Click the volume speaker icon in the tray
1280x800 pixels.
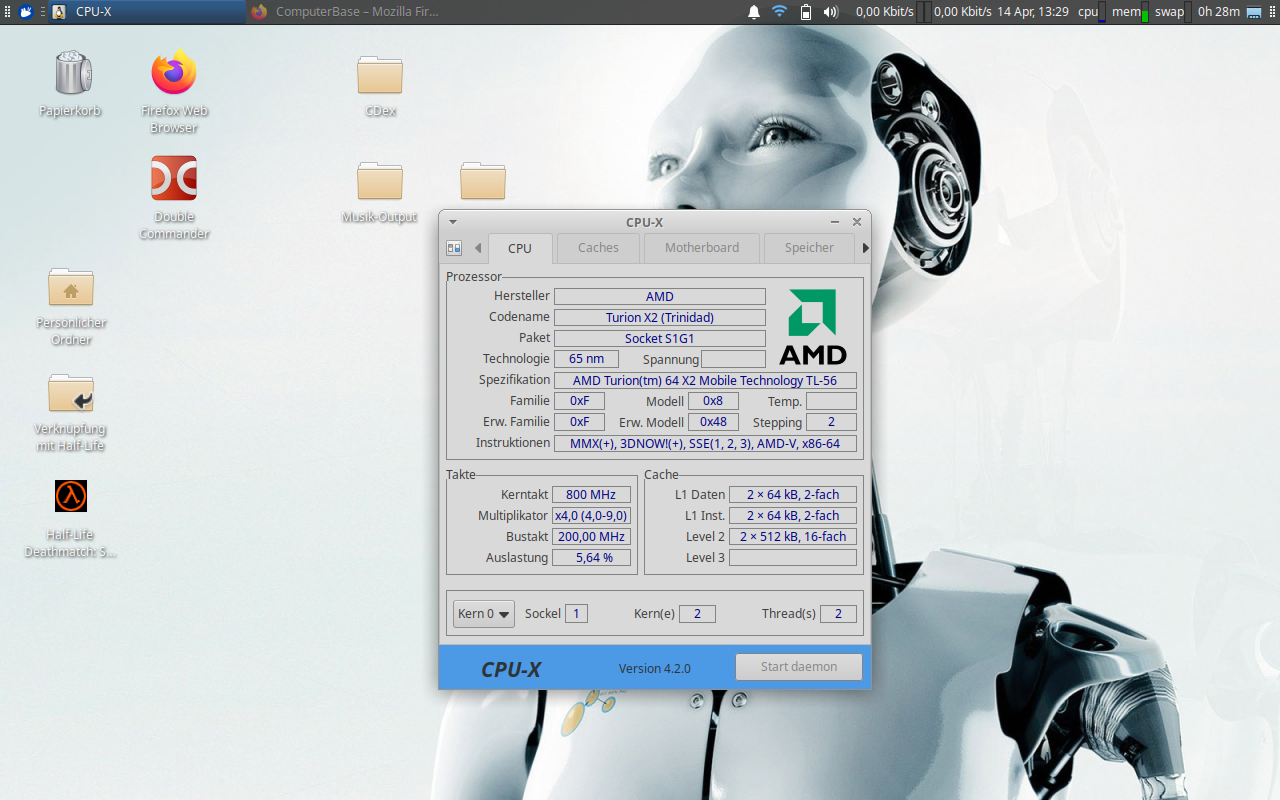(830, 13)
